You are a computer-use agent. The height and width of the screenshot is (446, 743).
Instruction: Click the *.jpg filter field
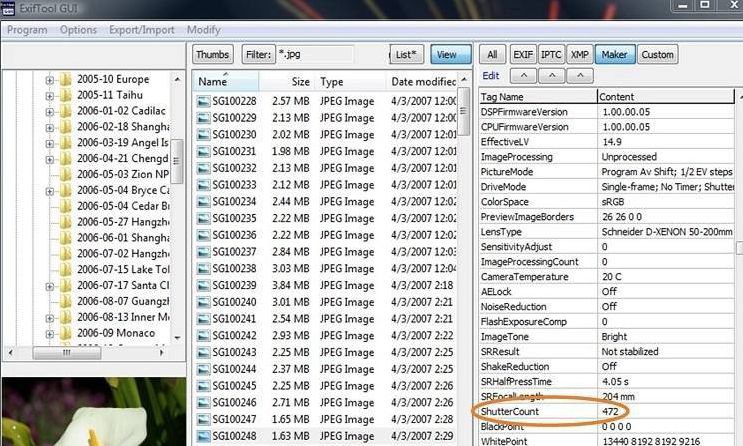tap(315, 55)
